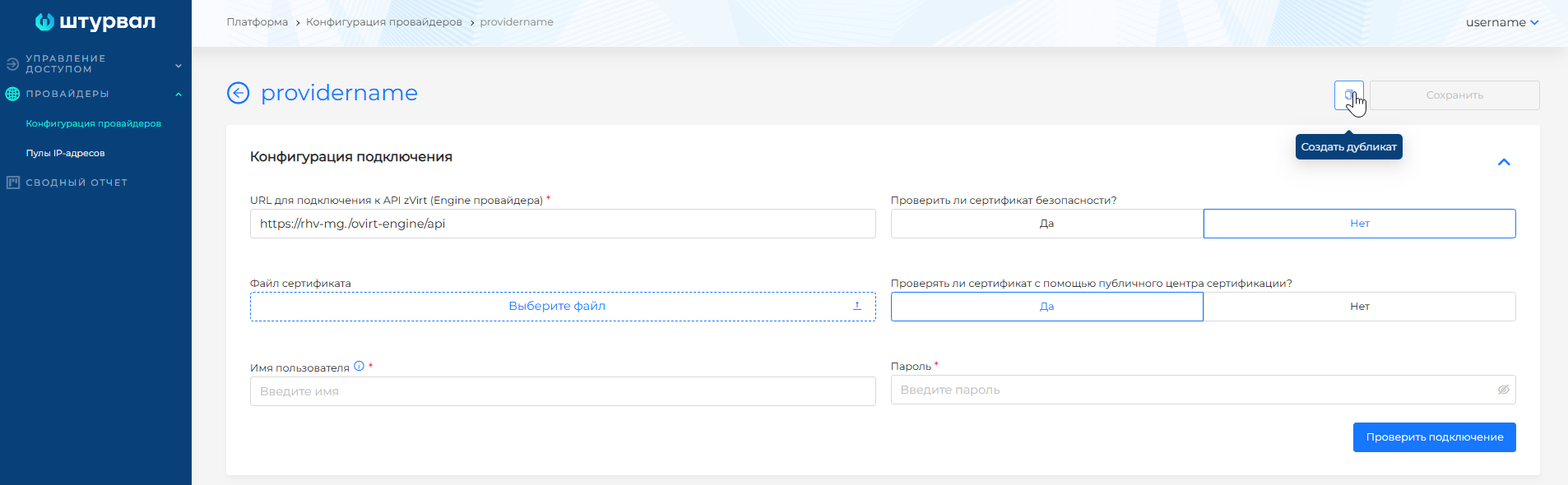Open Конфигурация провайдеров in the sidebar

93,123
